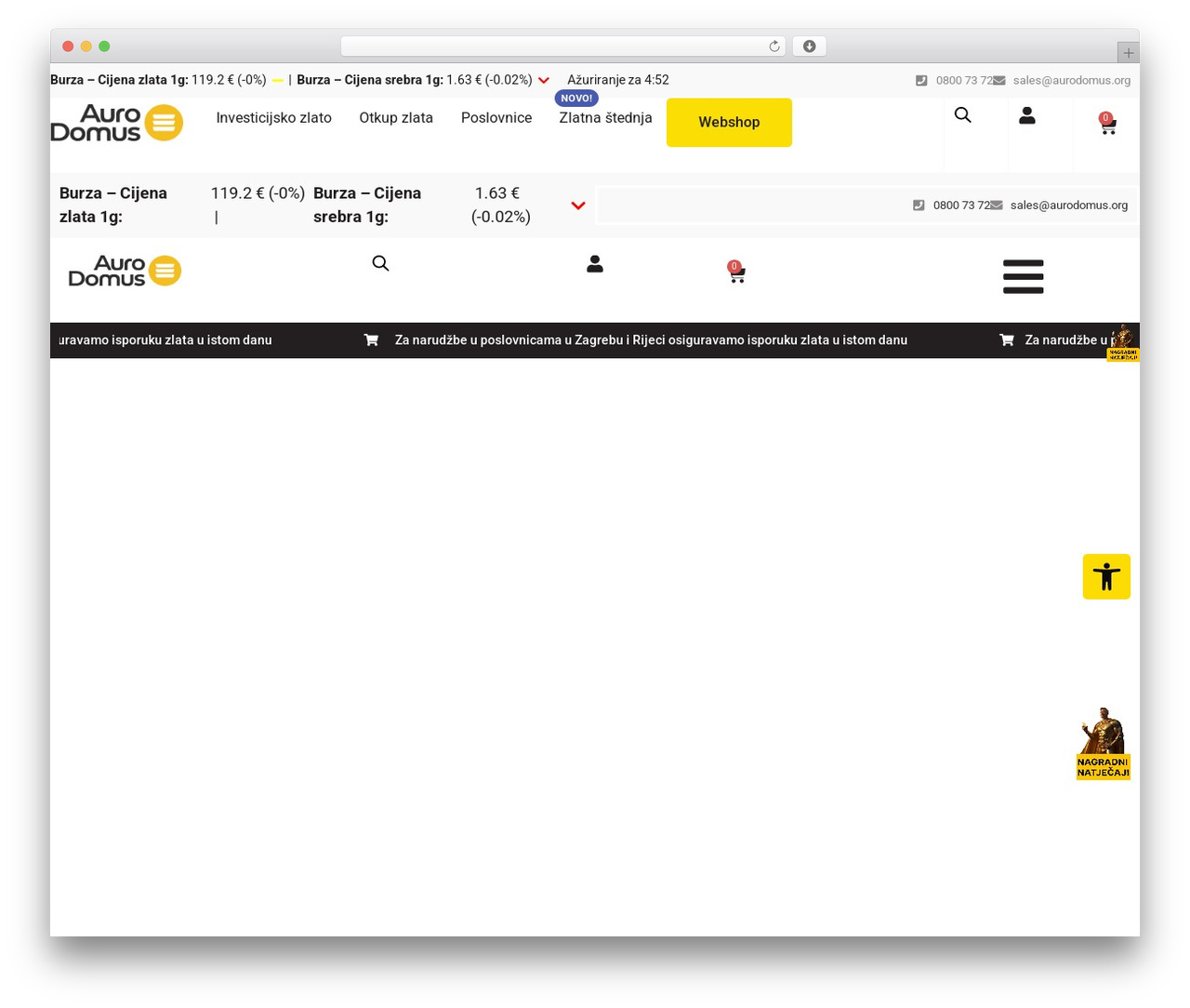Open the yellow accessibility widget
The height and width of the screenshot is (1008, 1190).
click(1106, 577)
